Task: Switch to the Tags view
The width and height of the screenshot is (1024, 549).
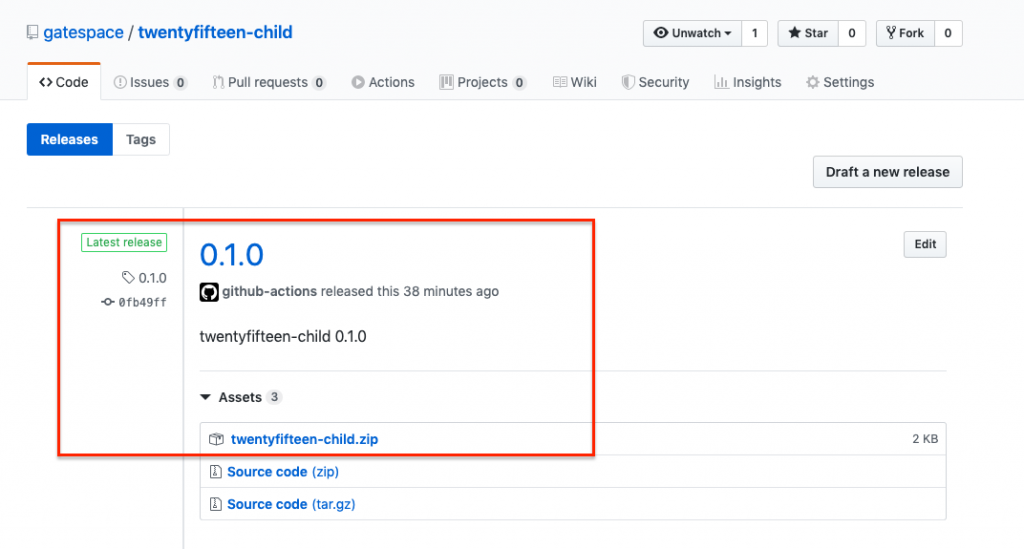Action: [x=141, y=140]
